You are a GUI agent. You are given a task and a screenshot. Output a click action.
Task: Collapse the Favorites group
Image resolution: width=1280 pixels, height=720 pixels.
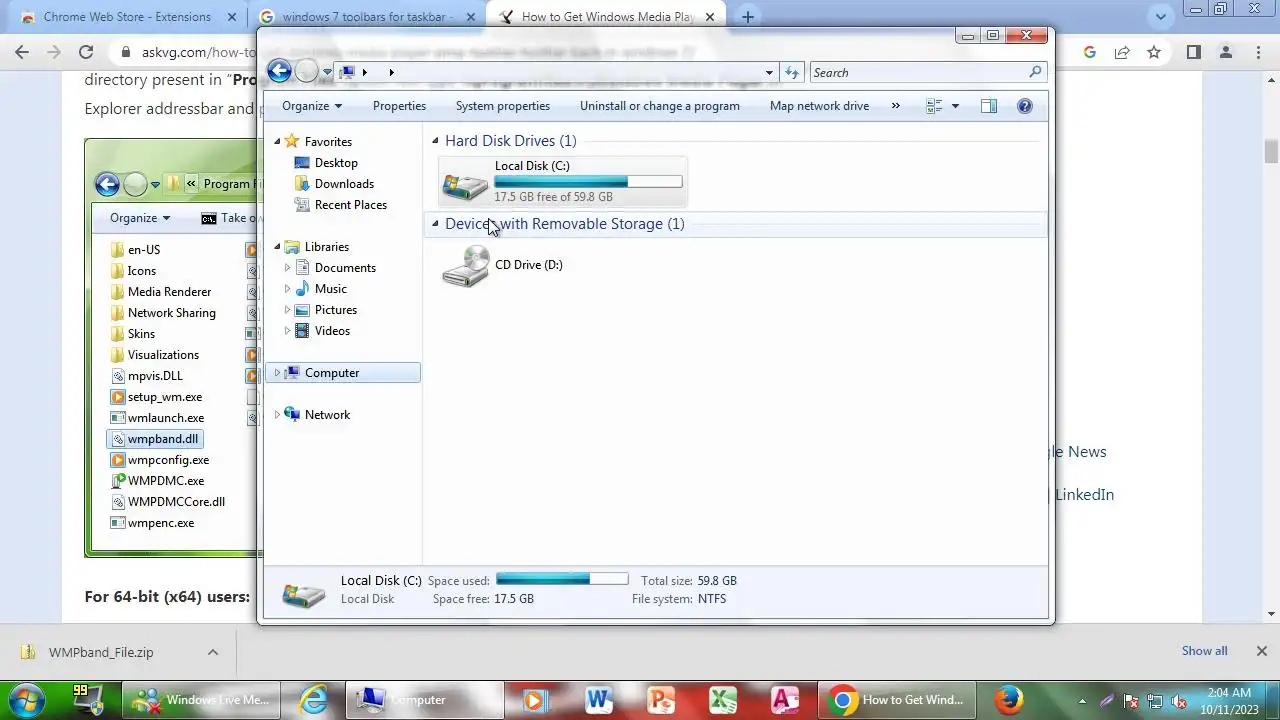277,142
